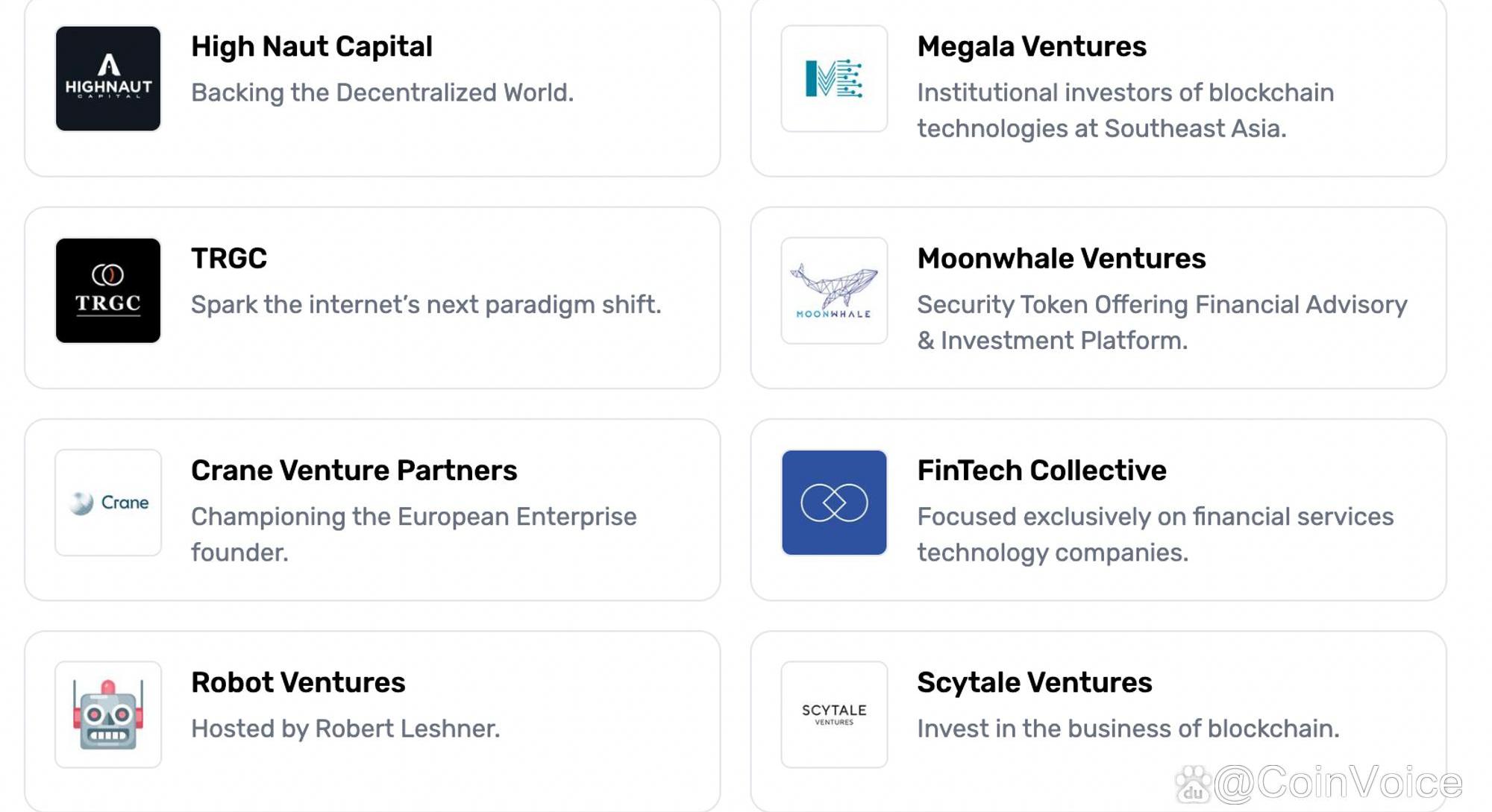Click the Moonwhale whale logo icon
1492x812 pixels.
coord(834,291)
